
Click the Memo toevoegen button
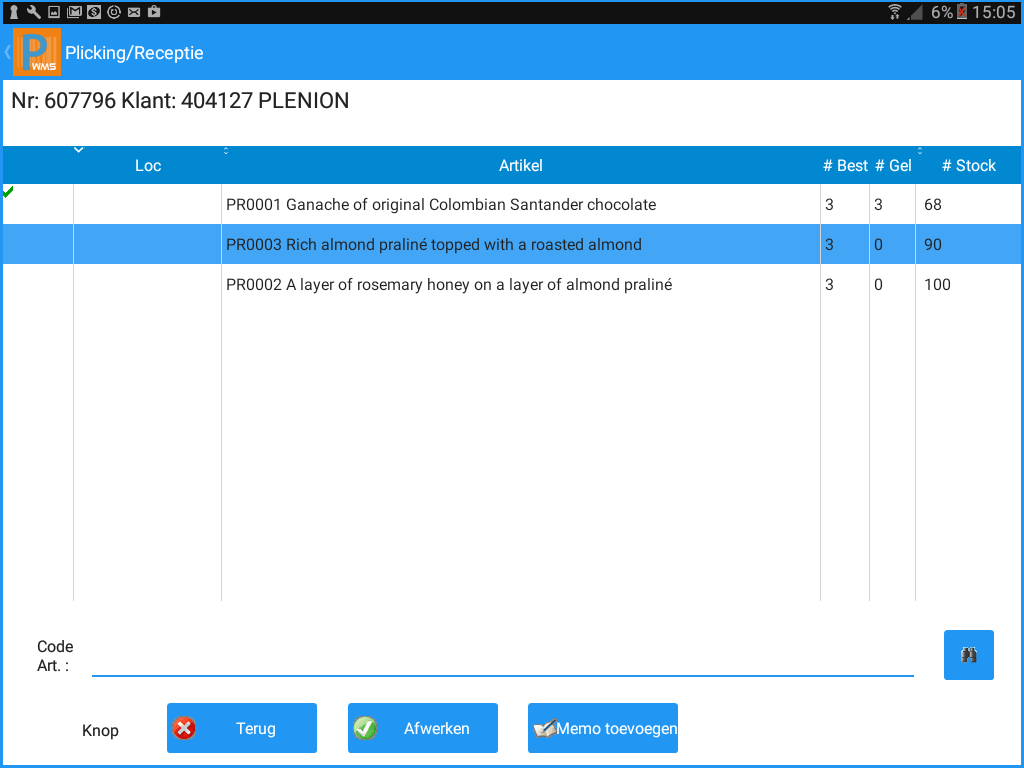(x=603, y=728)
